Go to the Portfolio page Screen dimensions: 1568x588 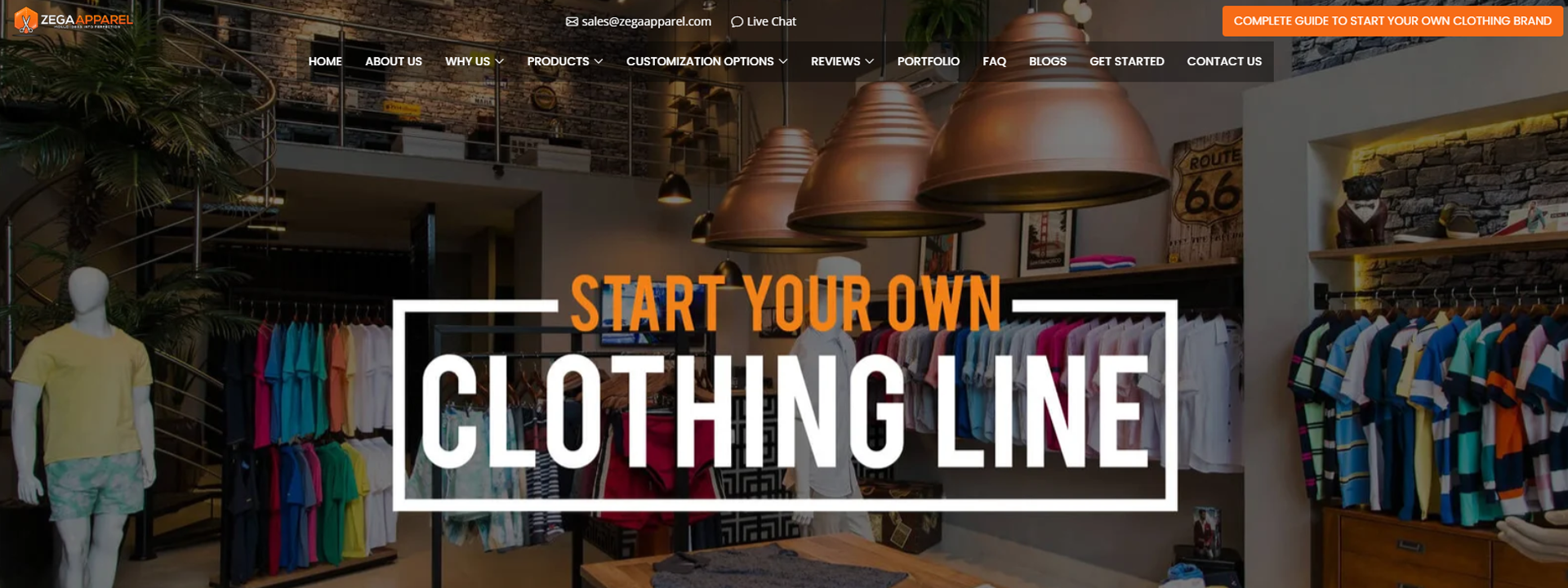(x=928, y=61)
